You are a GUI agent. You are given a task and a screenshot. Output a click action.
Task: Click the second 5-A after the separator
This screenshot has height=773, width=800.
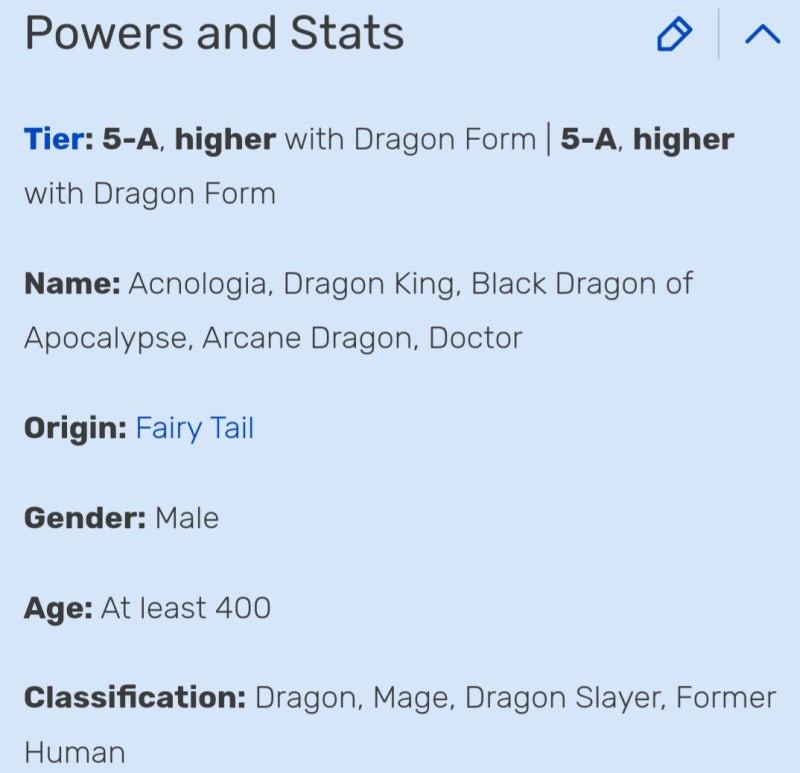coord(588,139)
